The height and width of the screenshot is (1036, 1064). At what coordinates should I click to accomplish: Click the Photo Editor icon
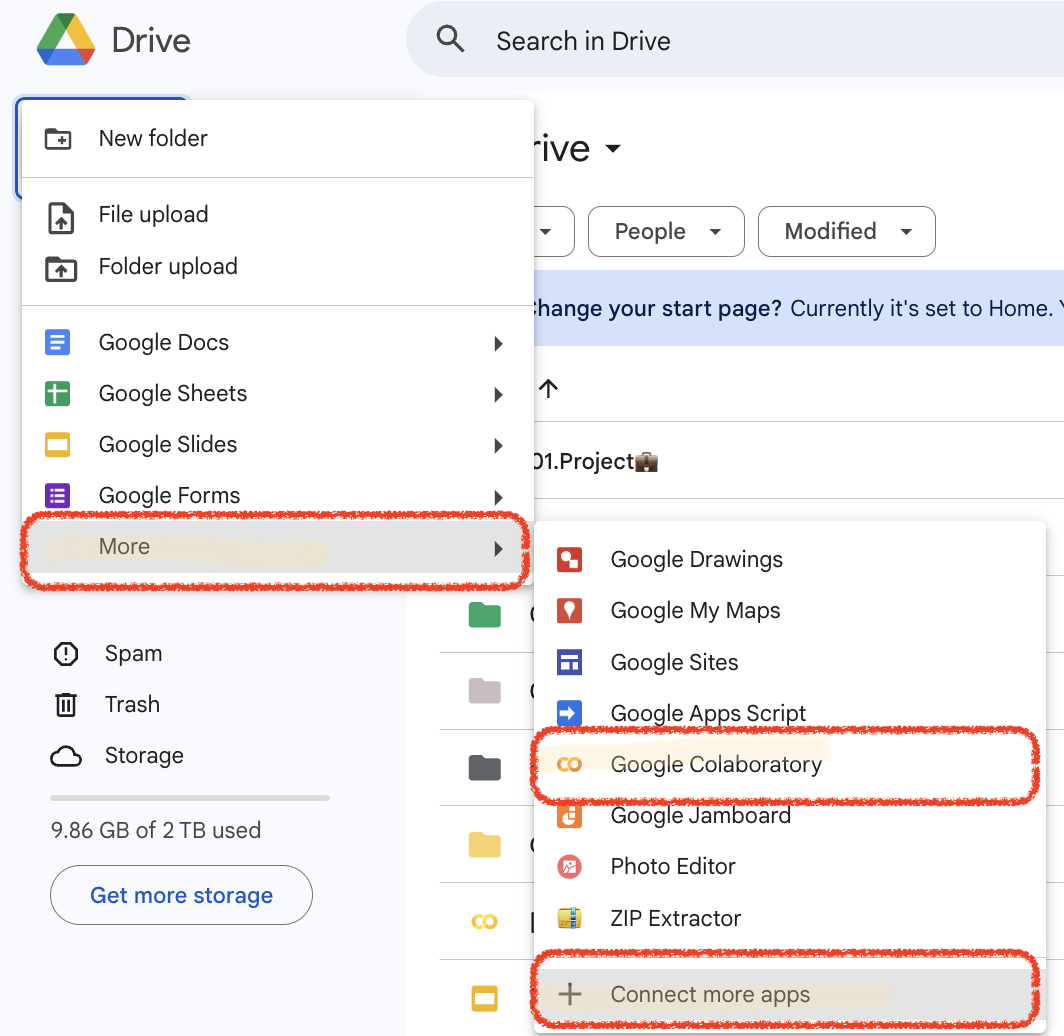pyautogui.click(x=569, y=866)
